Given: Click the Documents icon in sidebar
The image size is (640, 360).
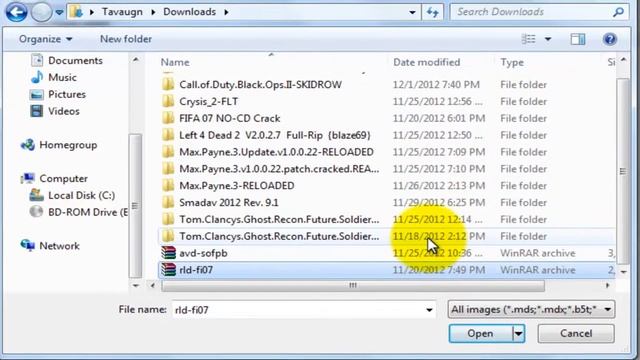Looking at the screenshot, I should [37, 60].
